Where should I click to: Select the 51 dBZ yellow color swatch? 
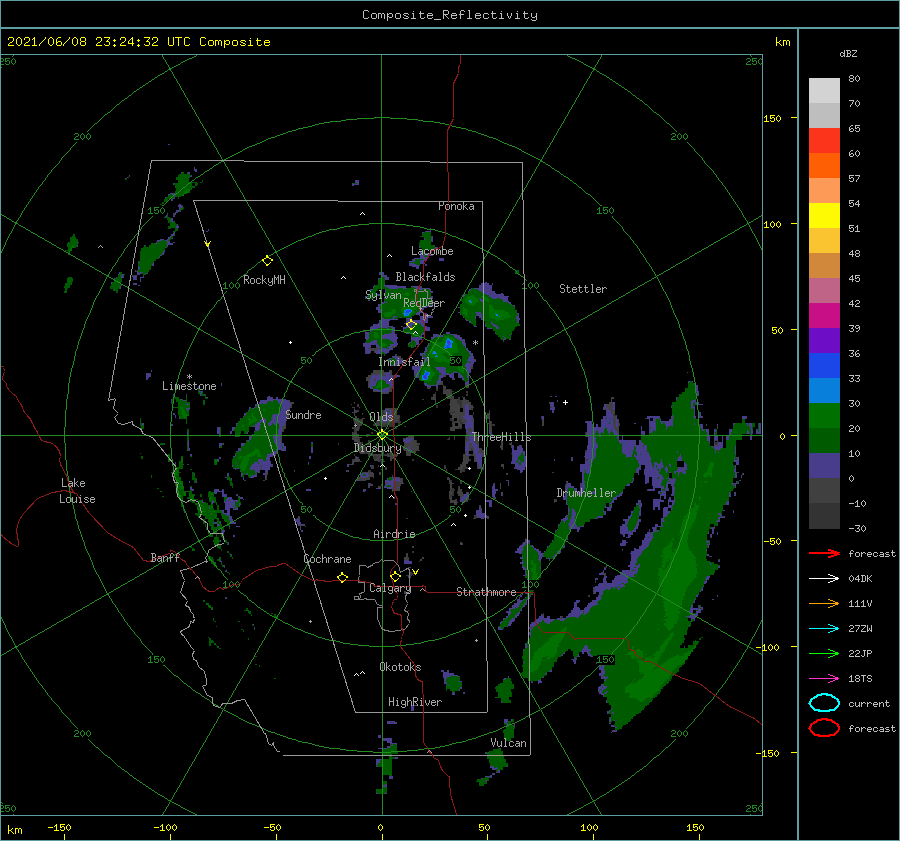point(824,215)
